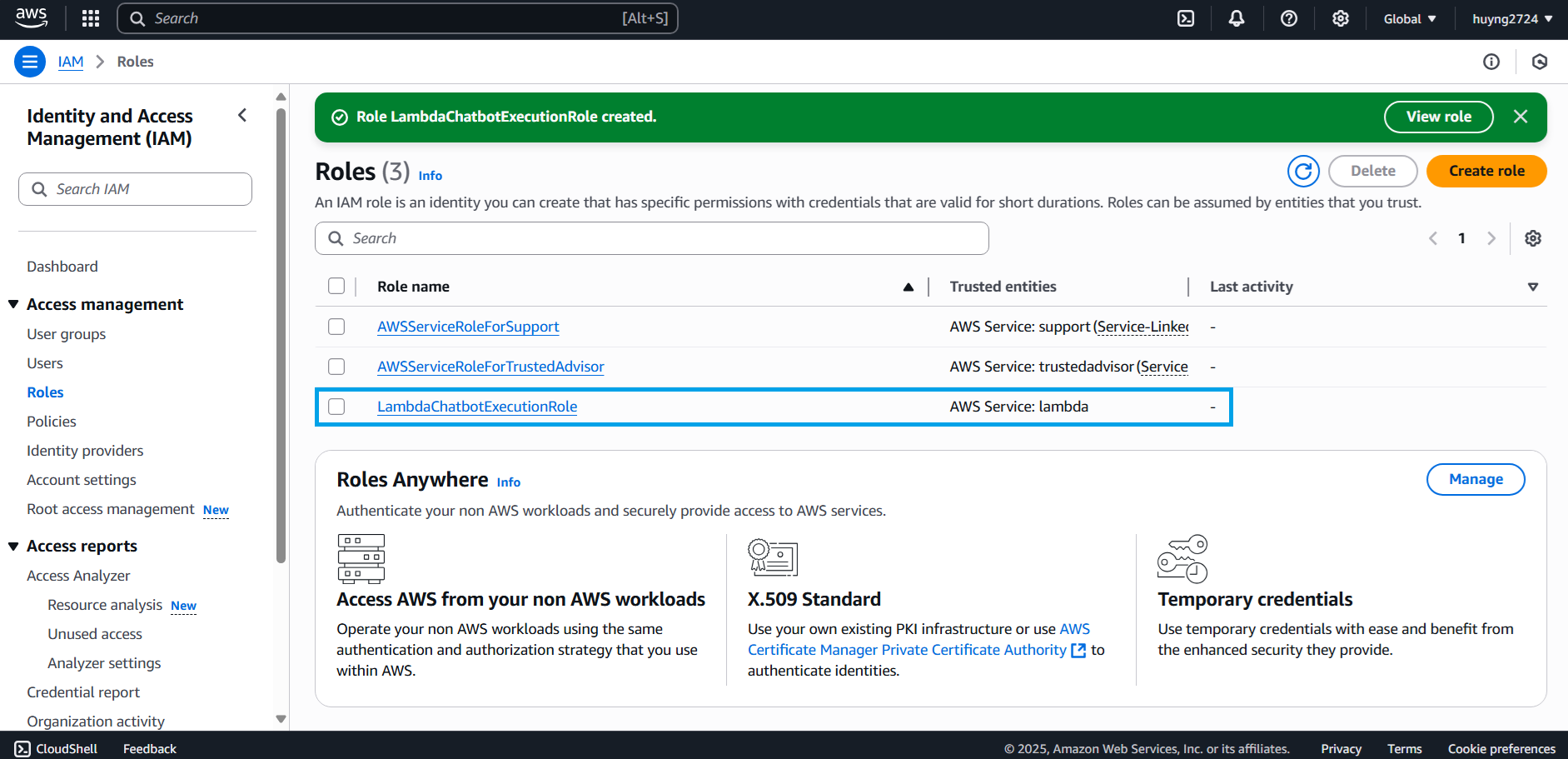Image resolution: width=1568 pixels, height=759 pixels.
Task: Sort by Last activity column arrow
Action: pos(1533,287)
